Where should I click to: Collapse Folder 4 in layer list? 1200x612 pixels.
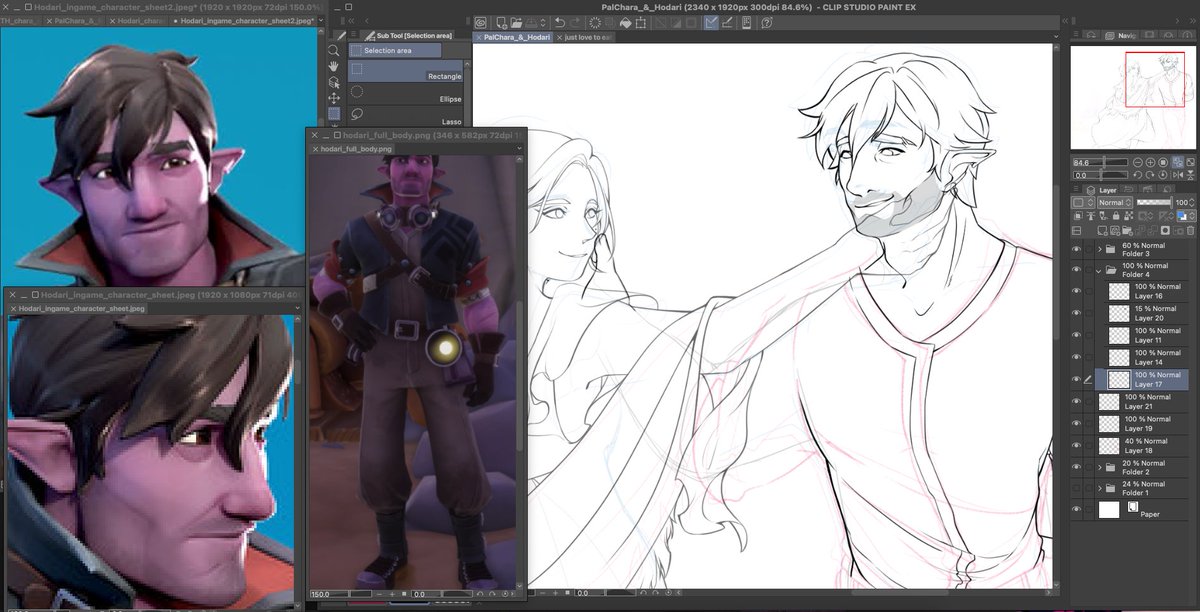coord(1100,270)
